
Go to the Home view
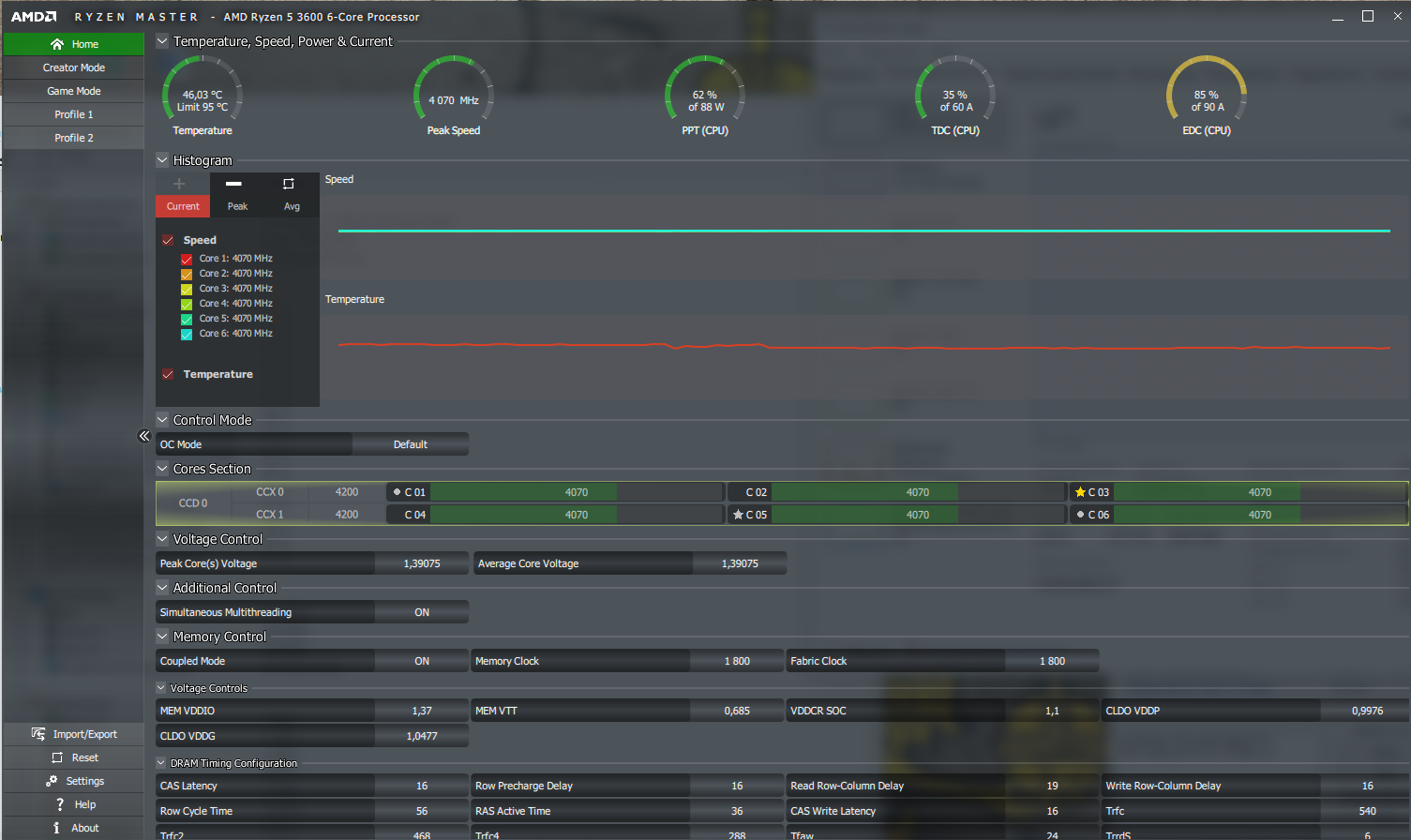(74, 44)
